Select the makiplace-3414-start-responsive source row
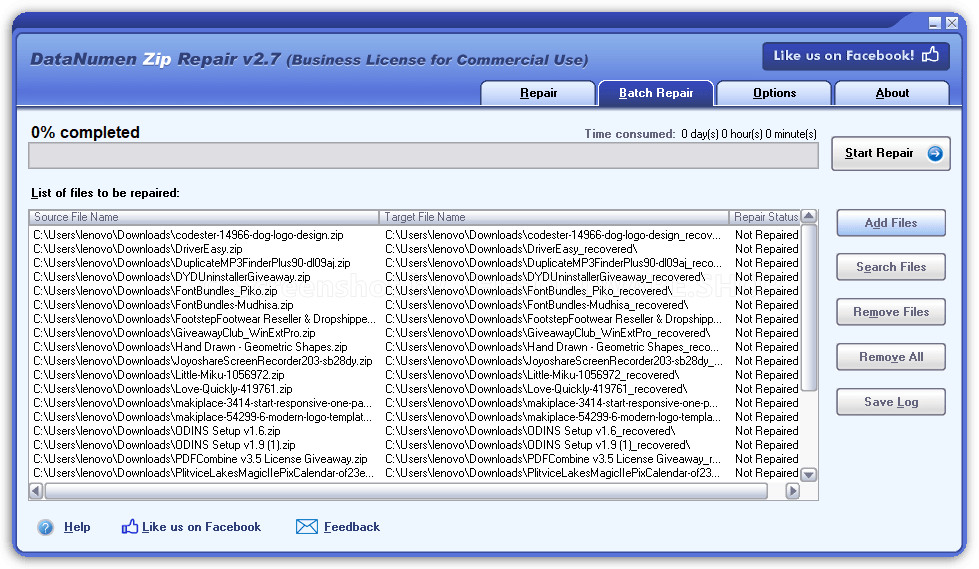Viewport: 979px width, 569px height. (x=202, y=403)
